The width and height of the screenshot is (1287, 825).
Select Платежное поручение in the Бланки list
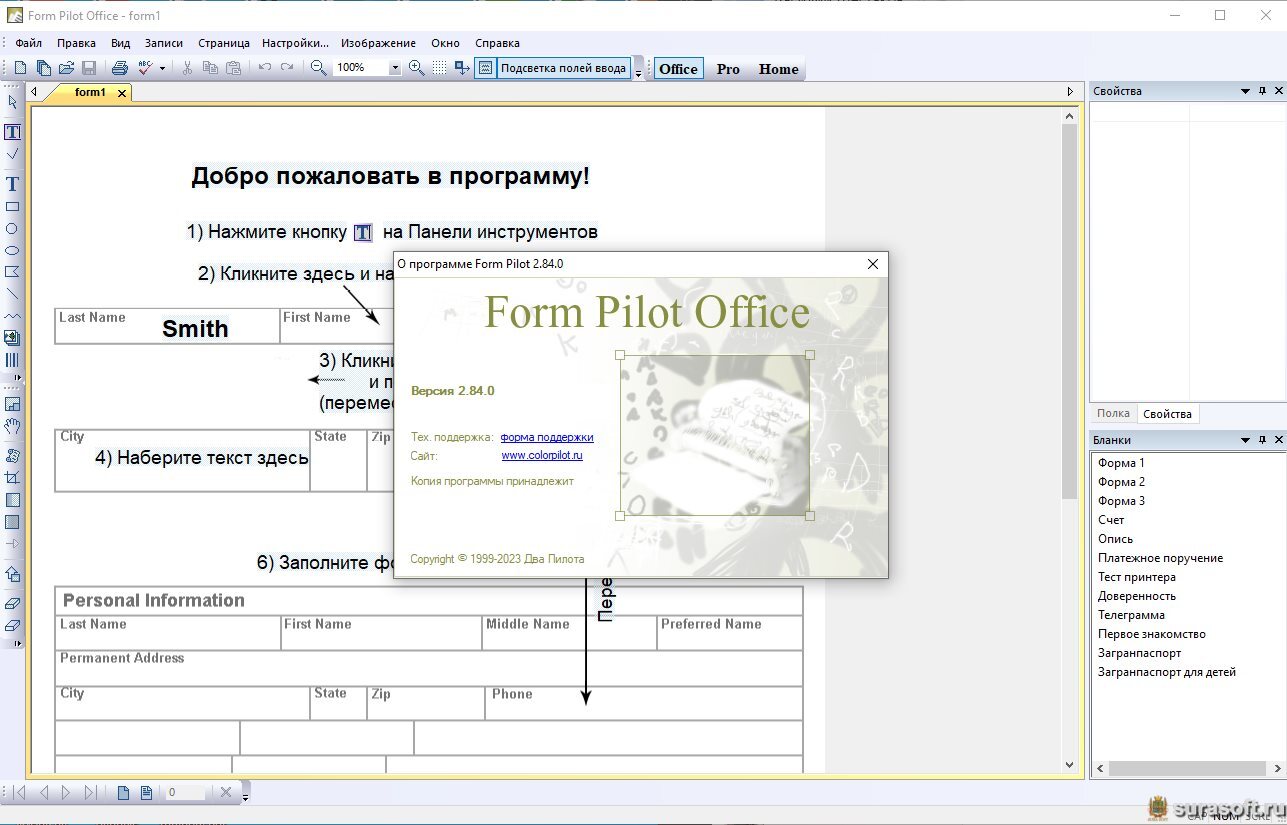tap(1160, 558)
